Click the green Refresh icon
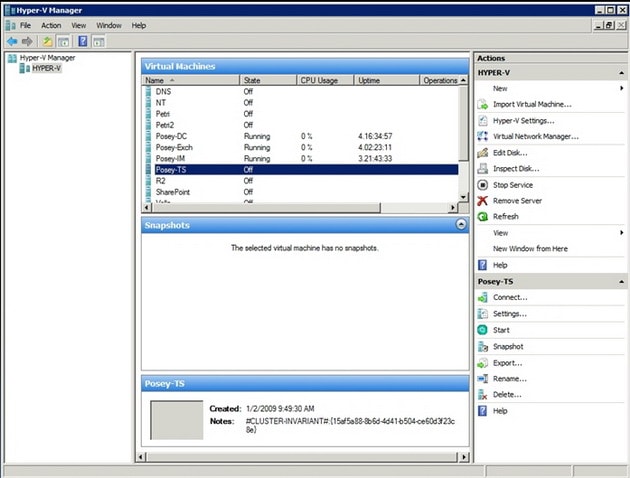This screenshot has width=630, height=478. 483,217
